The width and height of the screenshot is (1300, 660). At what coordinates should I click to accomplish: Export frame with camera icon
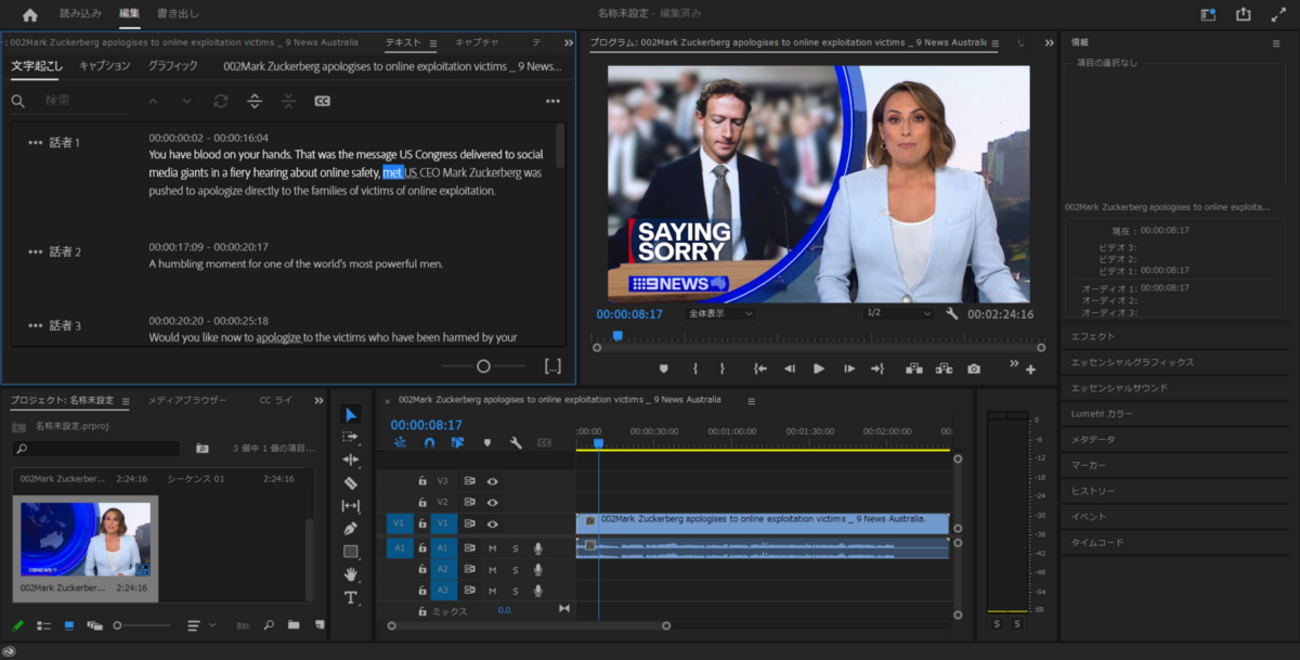click(x=974, y=369)
